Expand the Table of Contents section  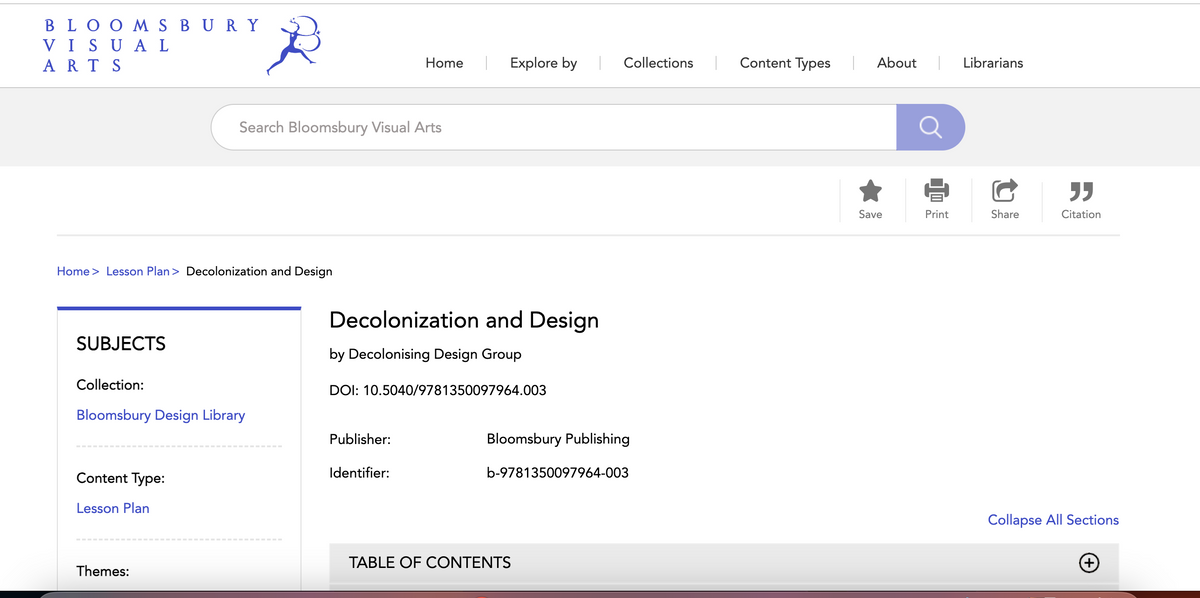click(x=1089, y=563)
